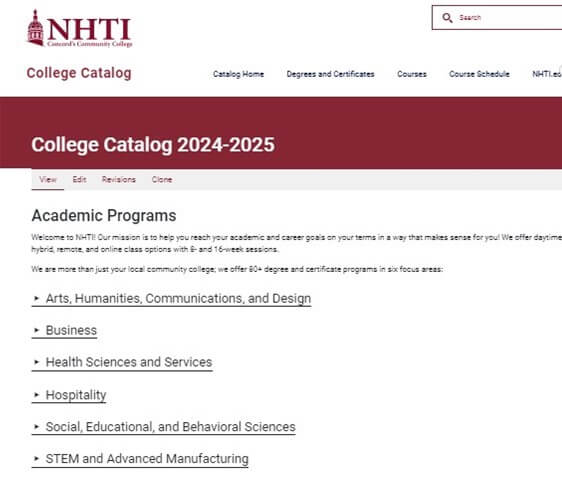Viewport: 562px width, 489px height.
Task: Click the disclosure triangle beside Business
Action: (36, 330)
